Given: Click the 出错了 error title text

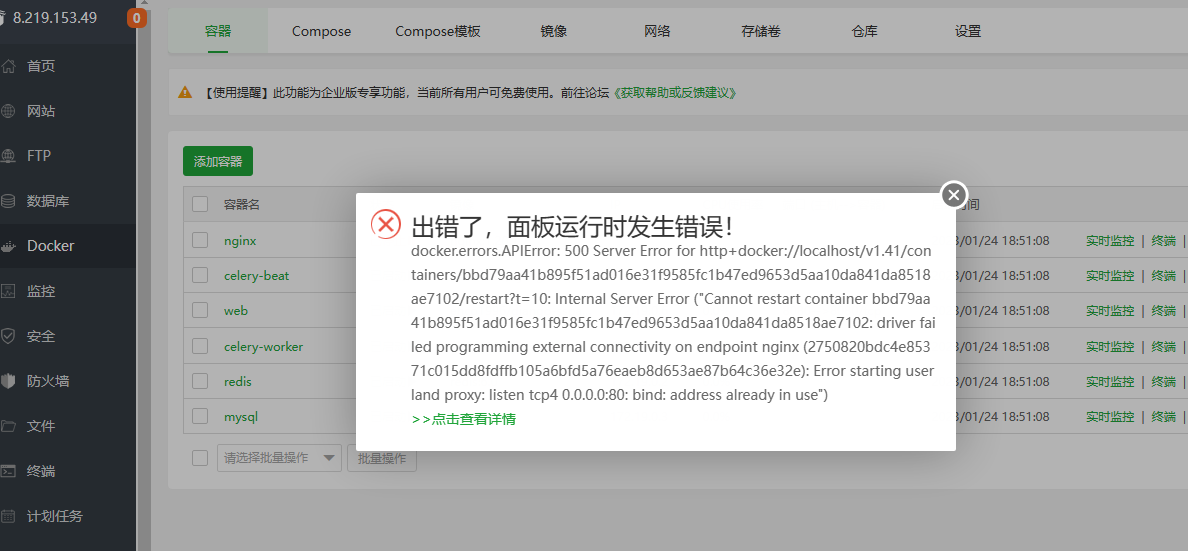Looking at the screenshot, I should [572, 227].
